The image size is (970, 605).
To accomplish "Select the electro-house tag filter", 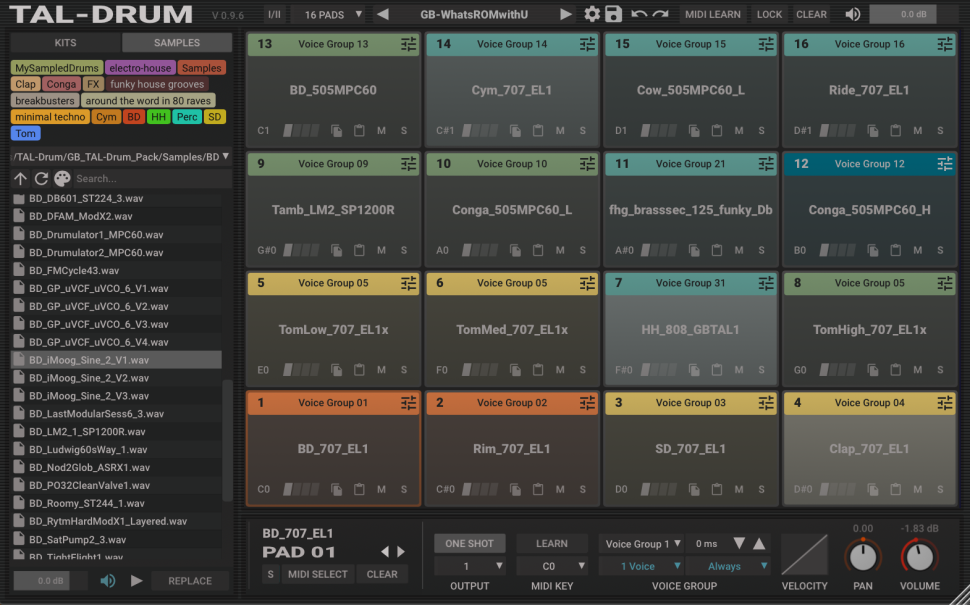I will 140,68.
